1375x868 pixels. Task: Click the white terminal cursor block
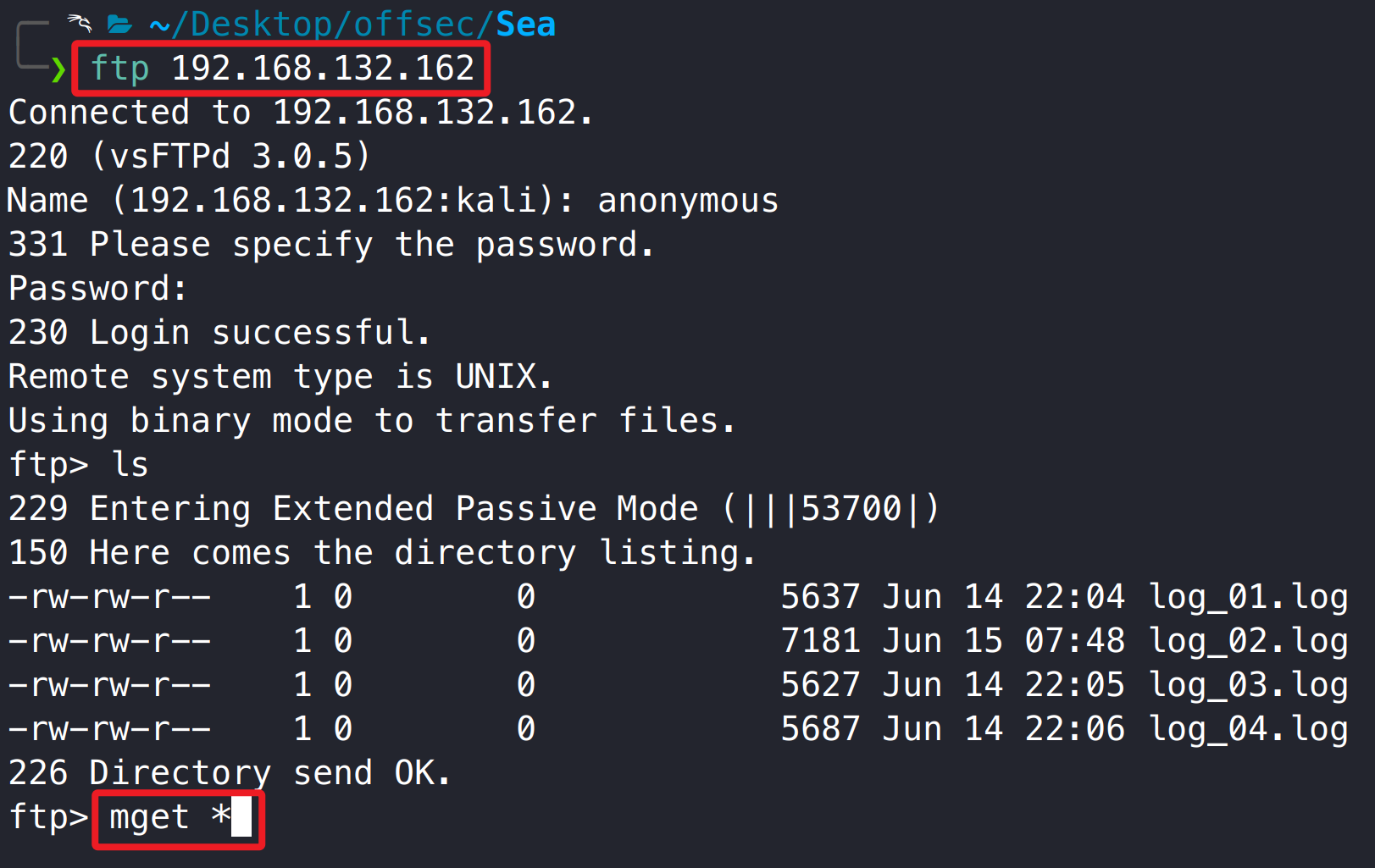coord(241,817)
